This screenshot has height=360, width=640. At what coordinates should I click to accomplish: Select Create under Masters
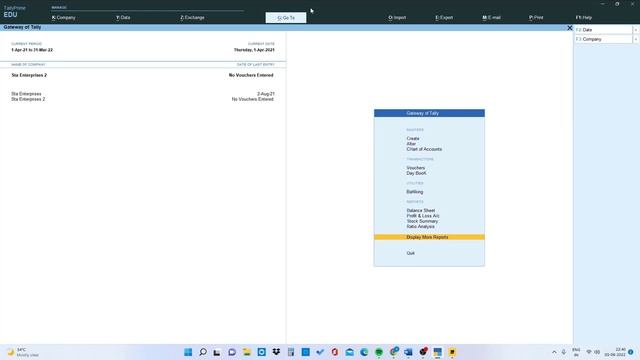click(413, 138)
